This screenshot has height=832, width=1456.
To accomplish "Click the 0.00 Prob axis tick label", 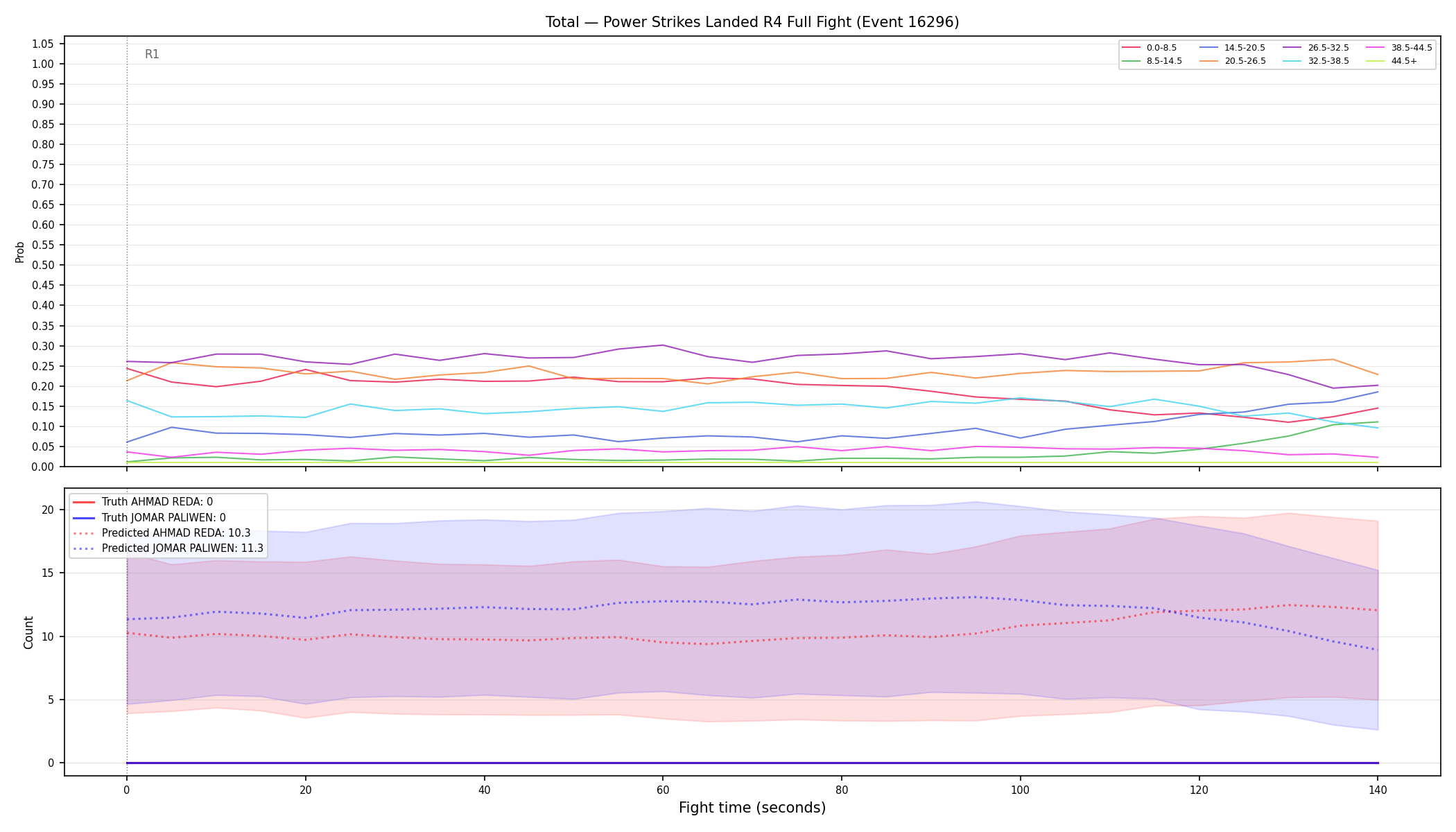I will [x=43, y=467].
